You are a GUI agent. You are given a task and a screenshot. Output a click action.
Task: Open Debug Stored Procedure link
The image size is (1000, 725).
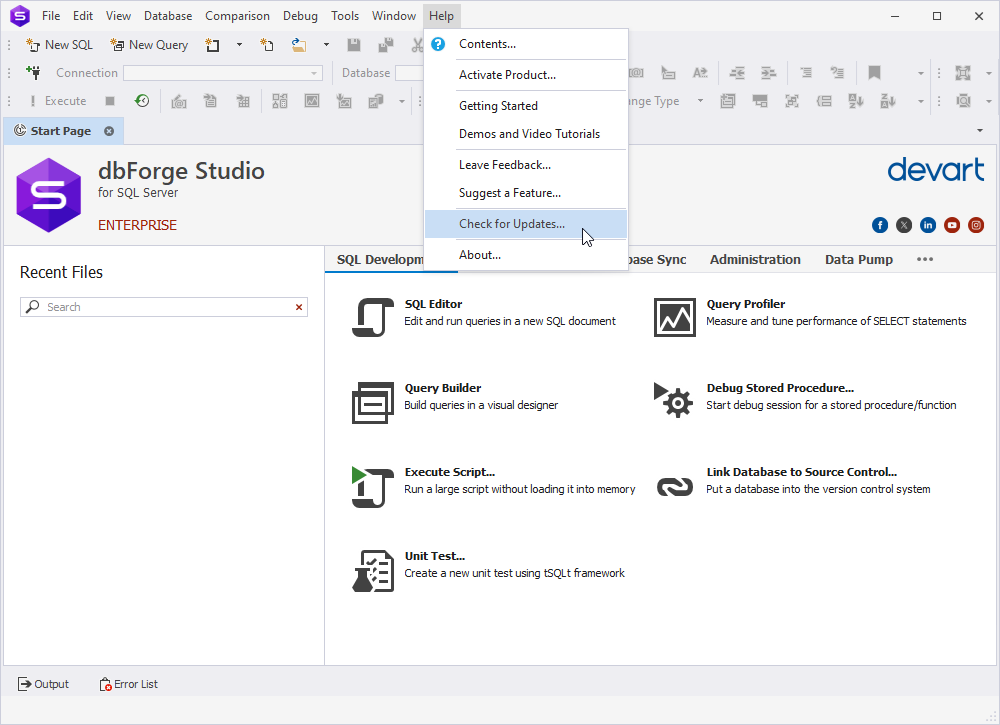click(780, 388)
